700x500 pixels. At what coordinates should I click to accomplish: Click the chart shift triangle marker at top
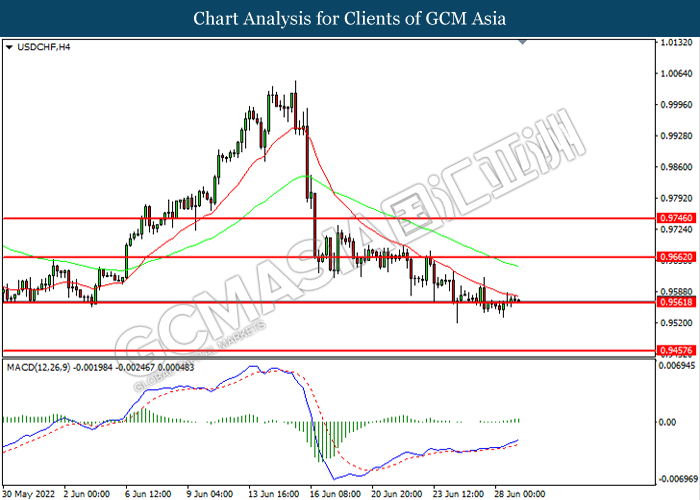coord(523,42)
